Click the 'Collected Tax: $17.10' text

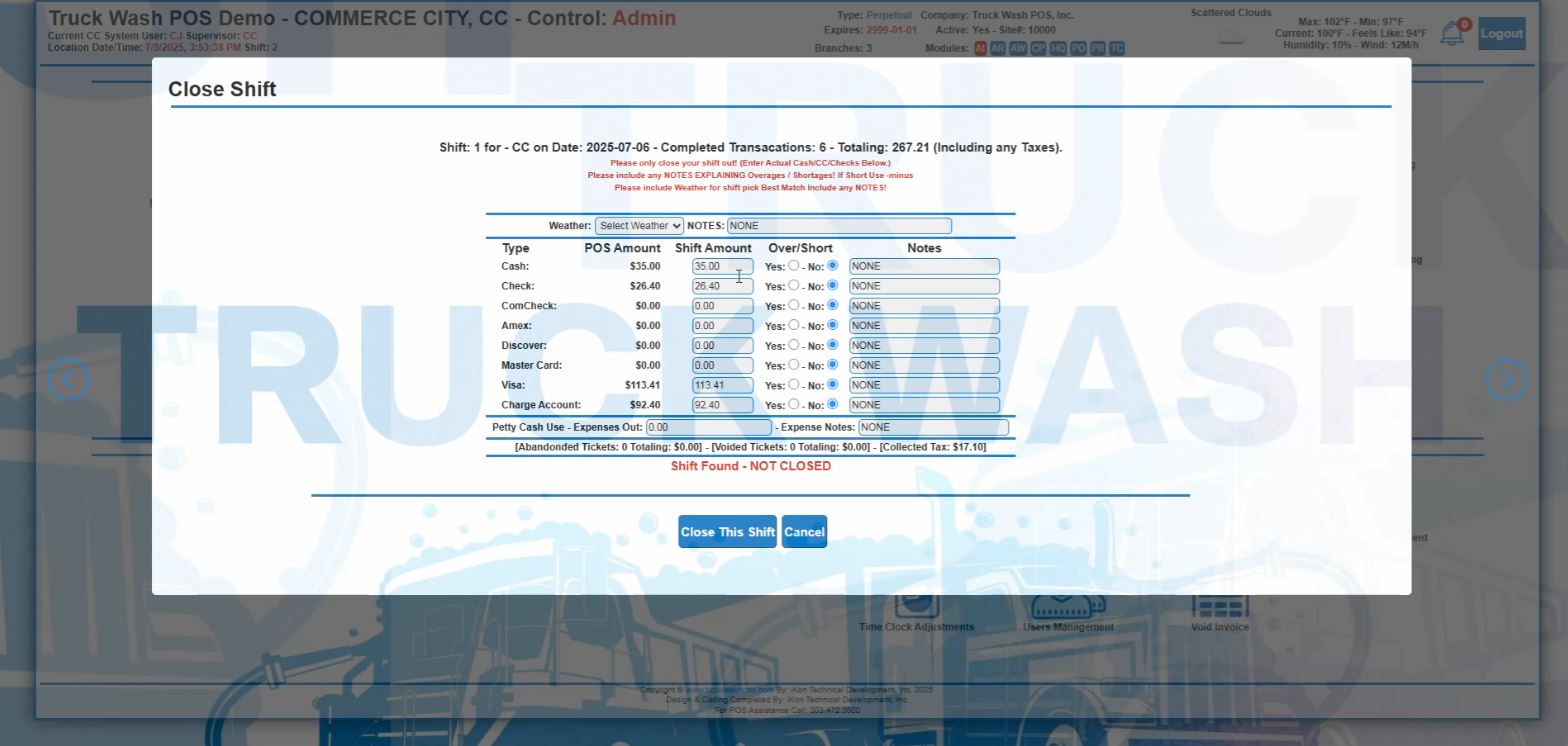click(x=933, y=447)
